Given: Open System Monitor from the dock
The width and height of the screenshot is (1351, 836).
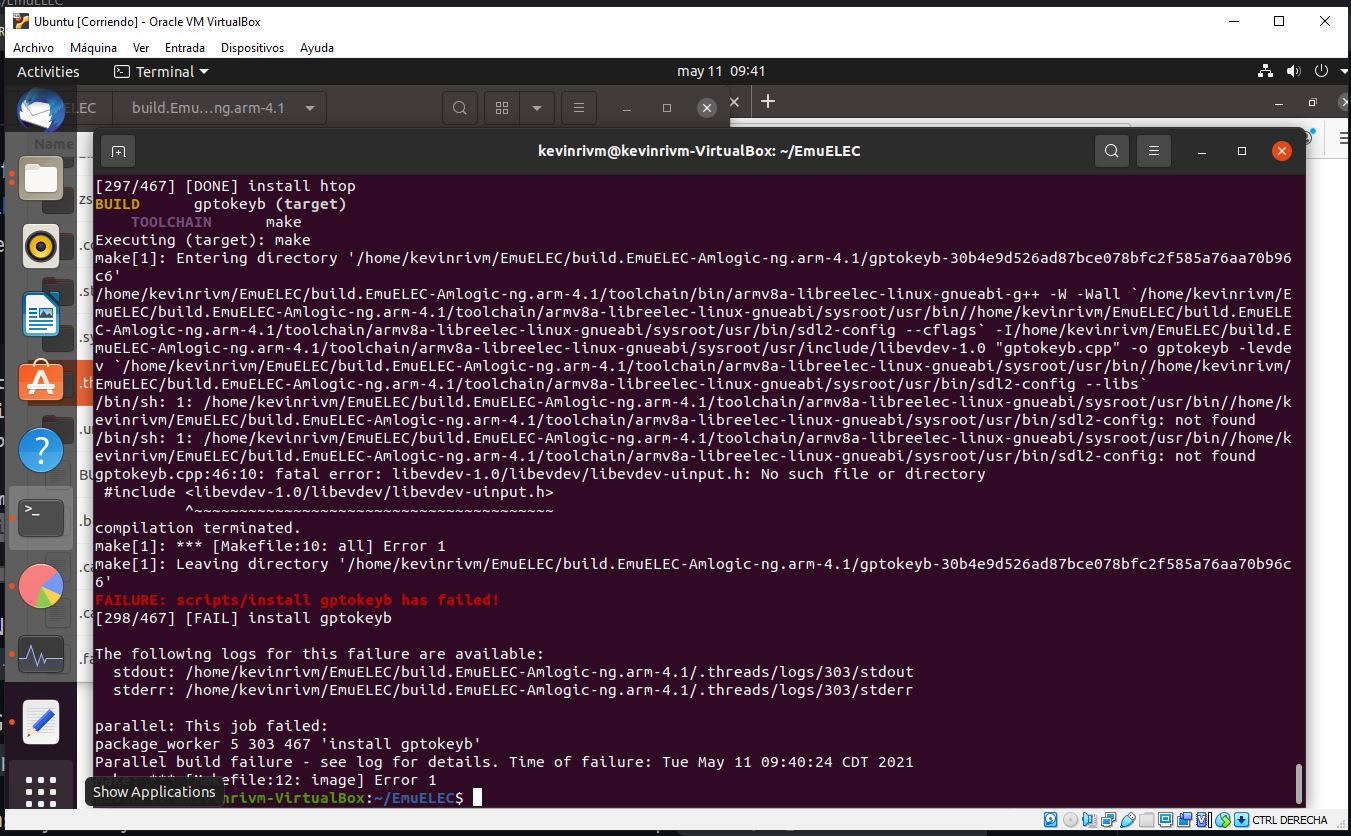Looking at the screenshot, I should (x=41, y=655).
